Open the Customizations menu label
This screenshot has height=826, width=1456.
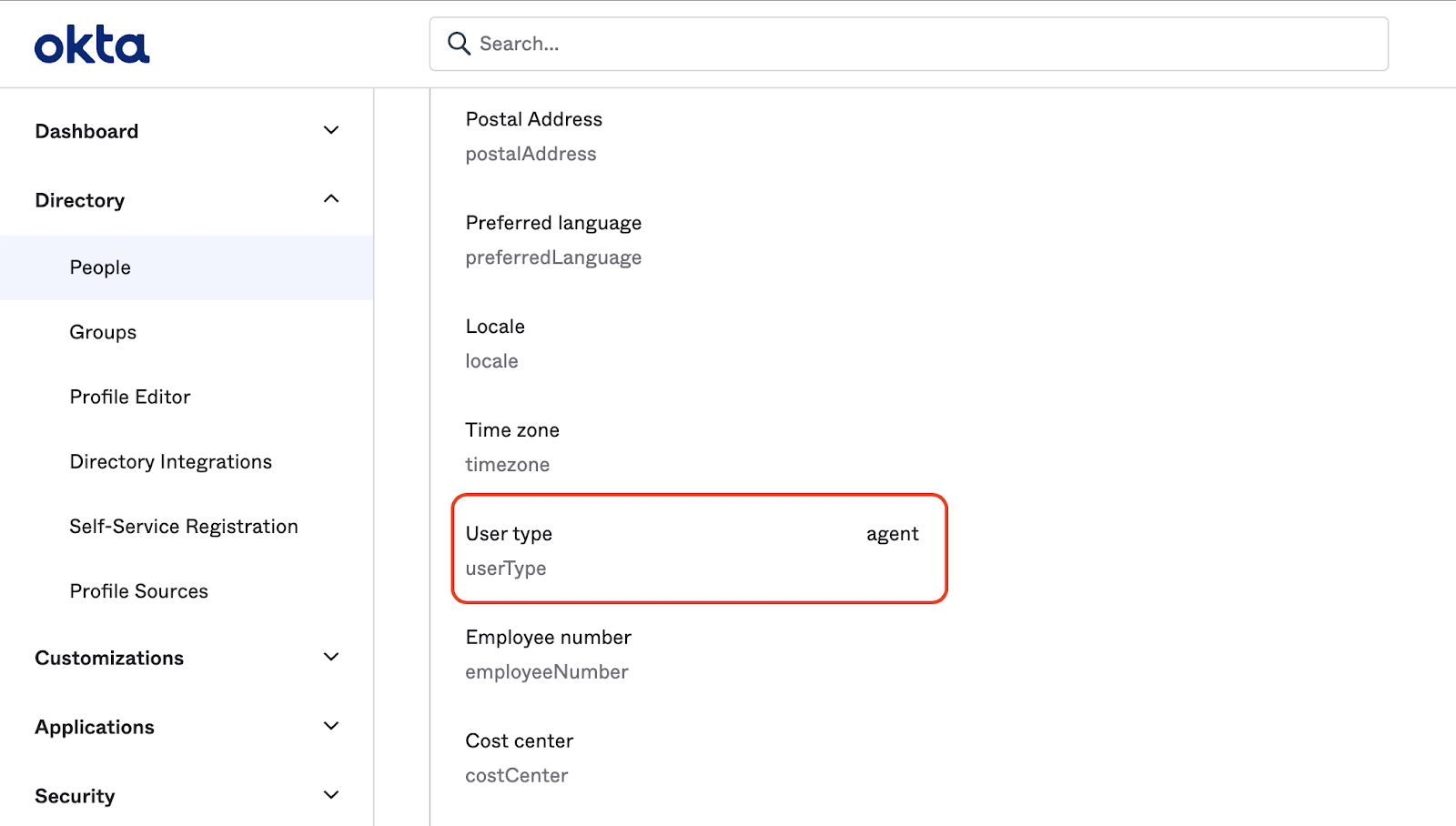109,658
